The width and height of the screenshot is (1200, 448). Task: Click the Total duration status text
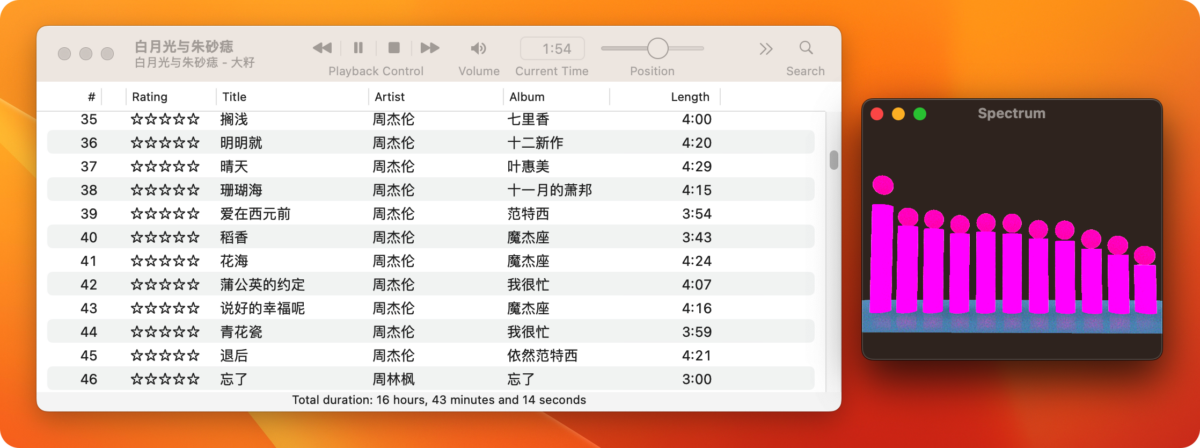click(439, 399)
